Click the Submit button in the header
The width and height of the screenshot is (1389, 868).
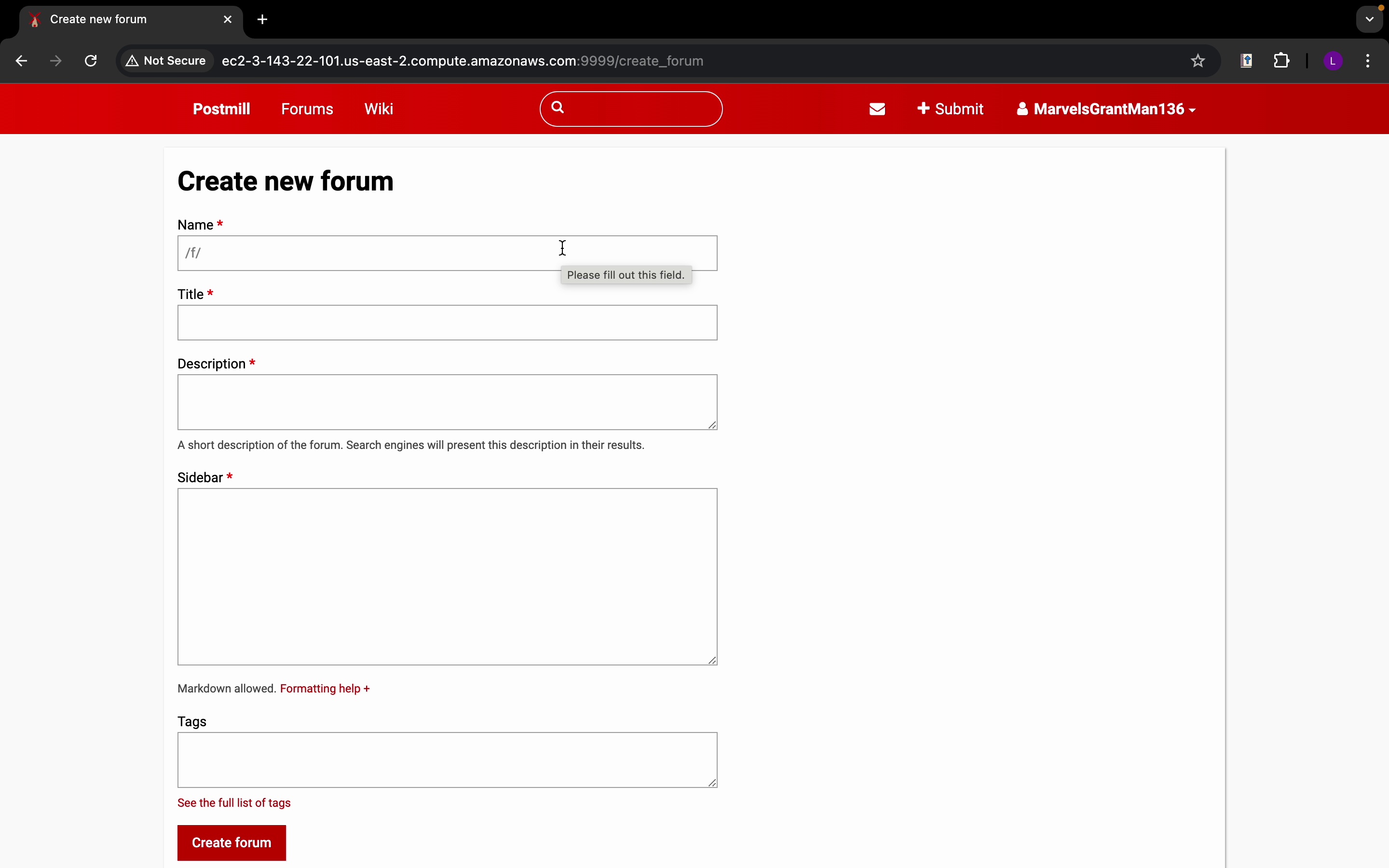pos(951,109)
